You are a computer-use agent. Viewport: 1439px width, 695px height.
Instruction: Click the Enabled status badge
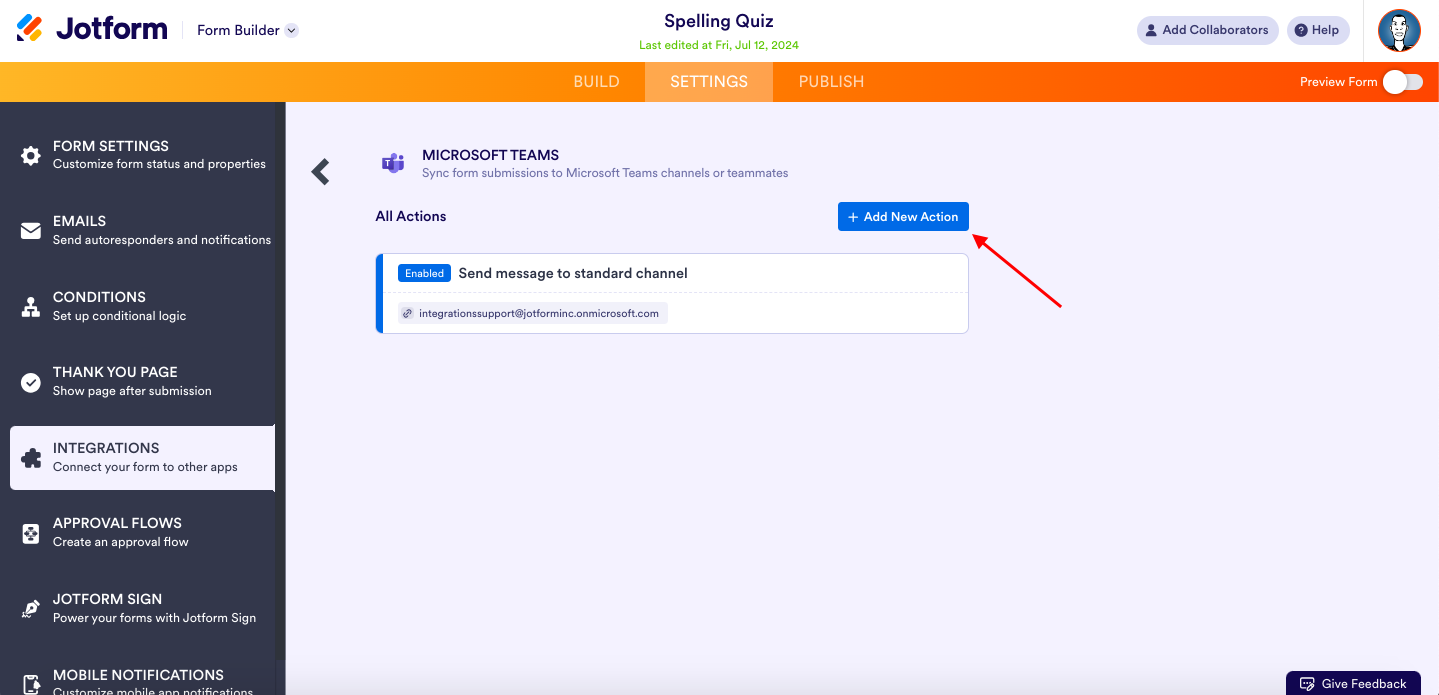click(x=424, y=273)
